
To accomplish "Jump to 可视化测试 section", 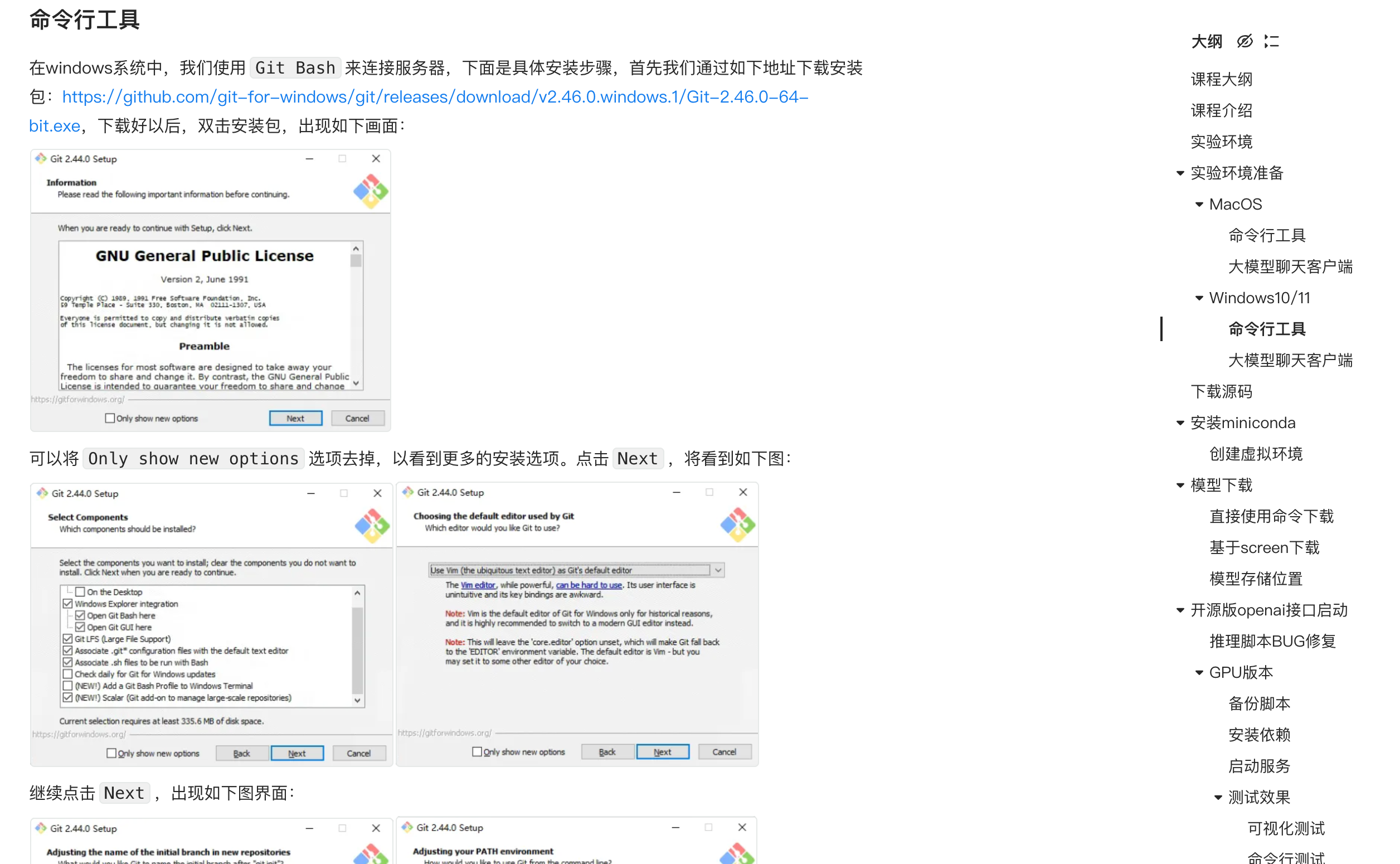I will coord(1286,828).
